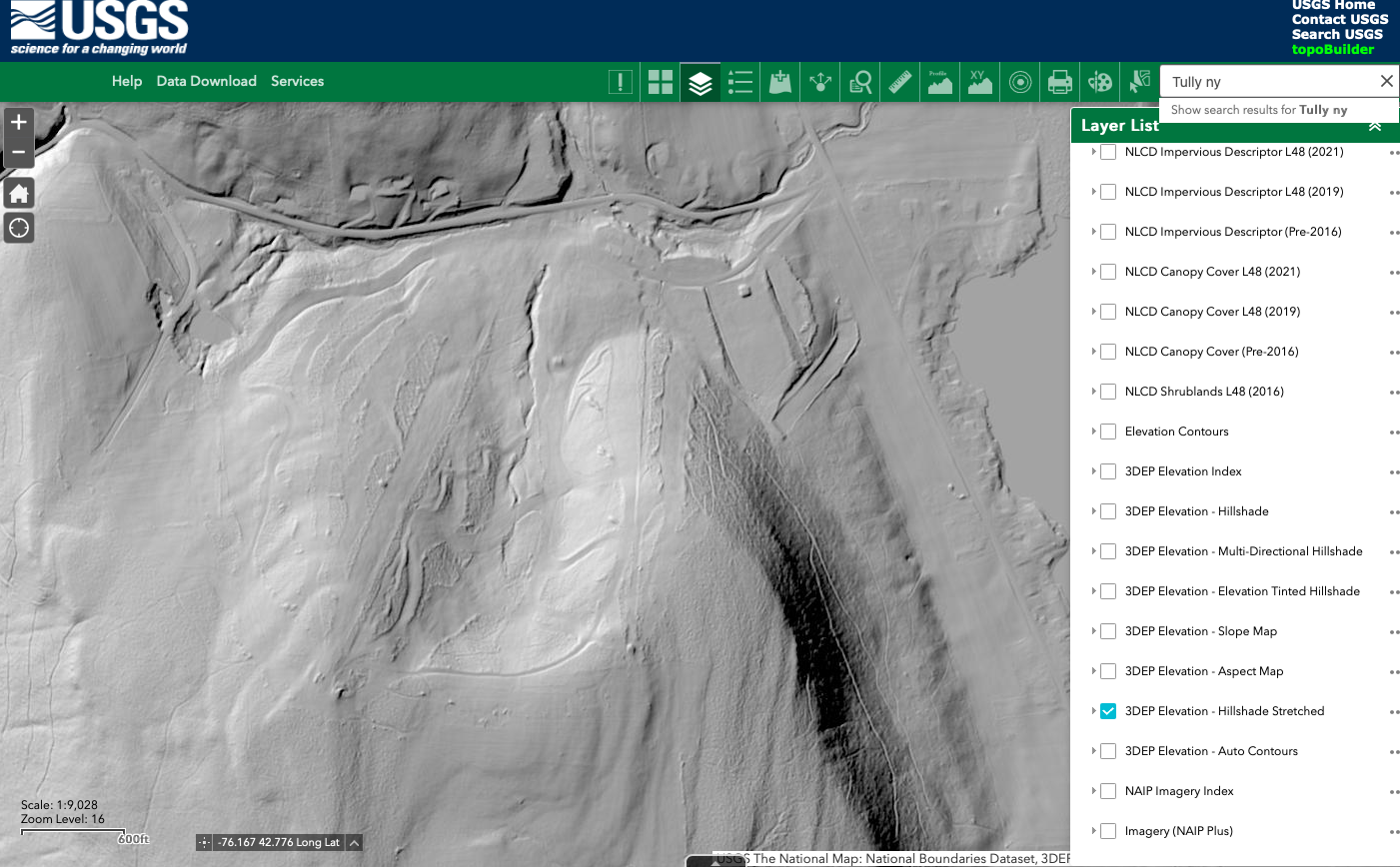Uncheck 3DEP Elevation - Hillshade Stretched layer
Image resolution: width=1400 pixels, height=867 pixels.
click(1108, 711)
